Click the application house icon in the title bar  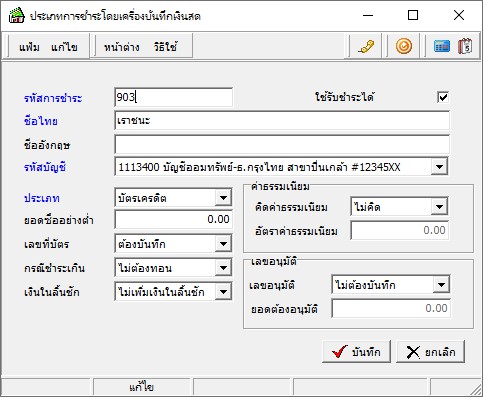coord(17,15)
